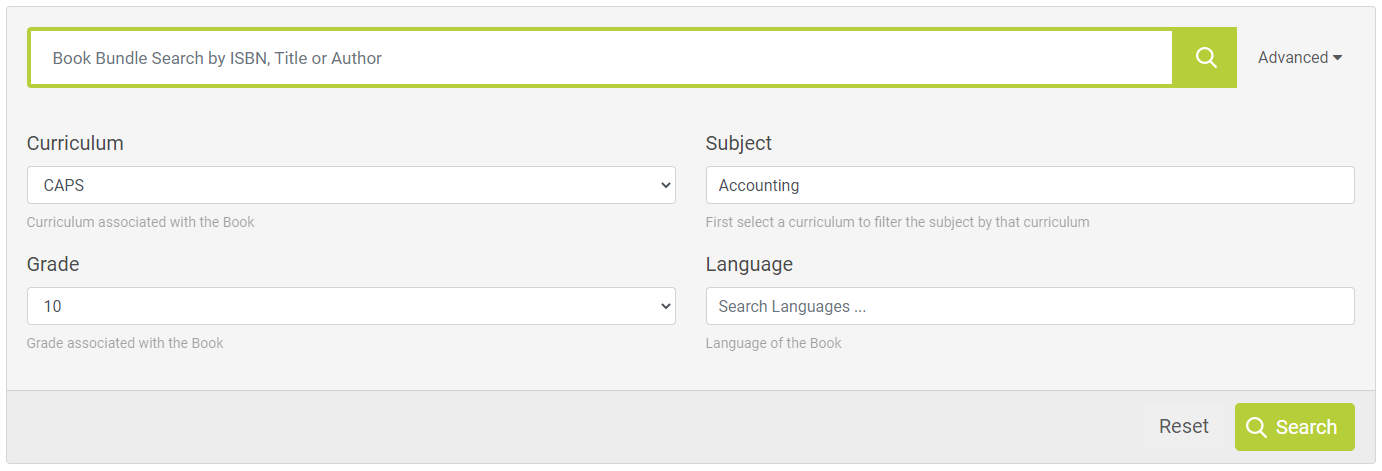This screenshot has width=1382, height=471.
Task: Click the 'First select a curriculum' hint text
Action: pyautogui.click(x=897, y=222)
